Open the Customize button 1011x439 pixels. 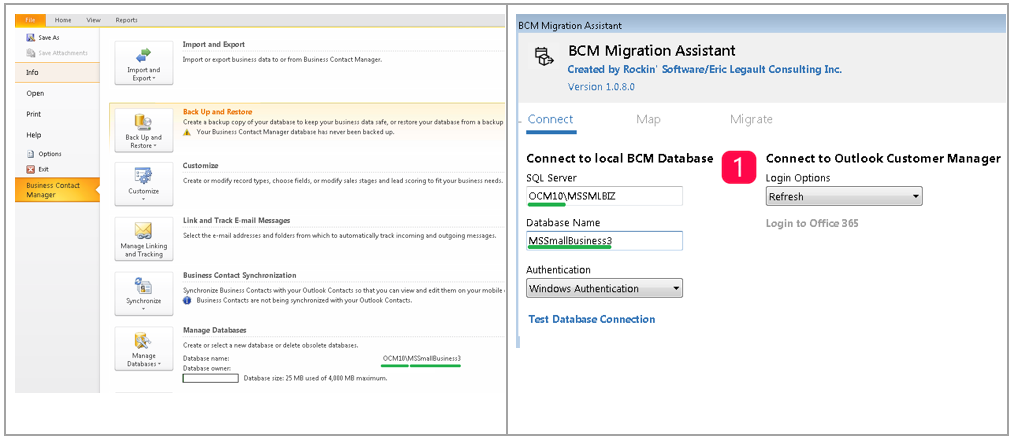tap(143, 184)
